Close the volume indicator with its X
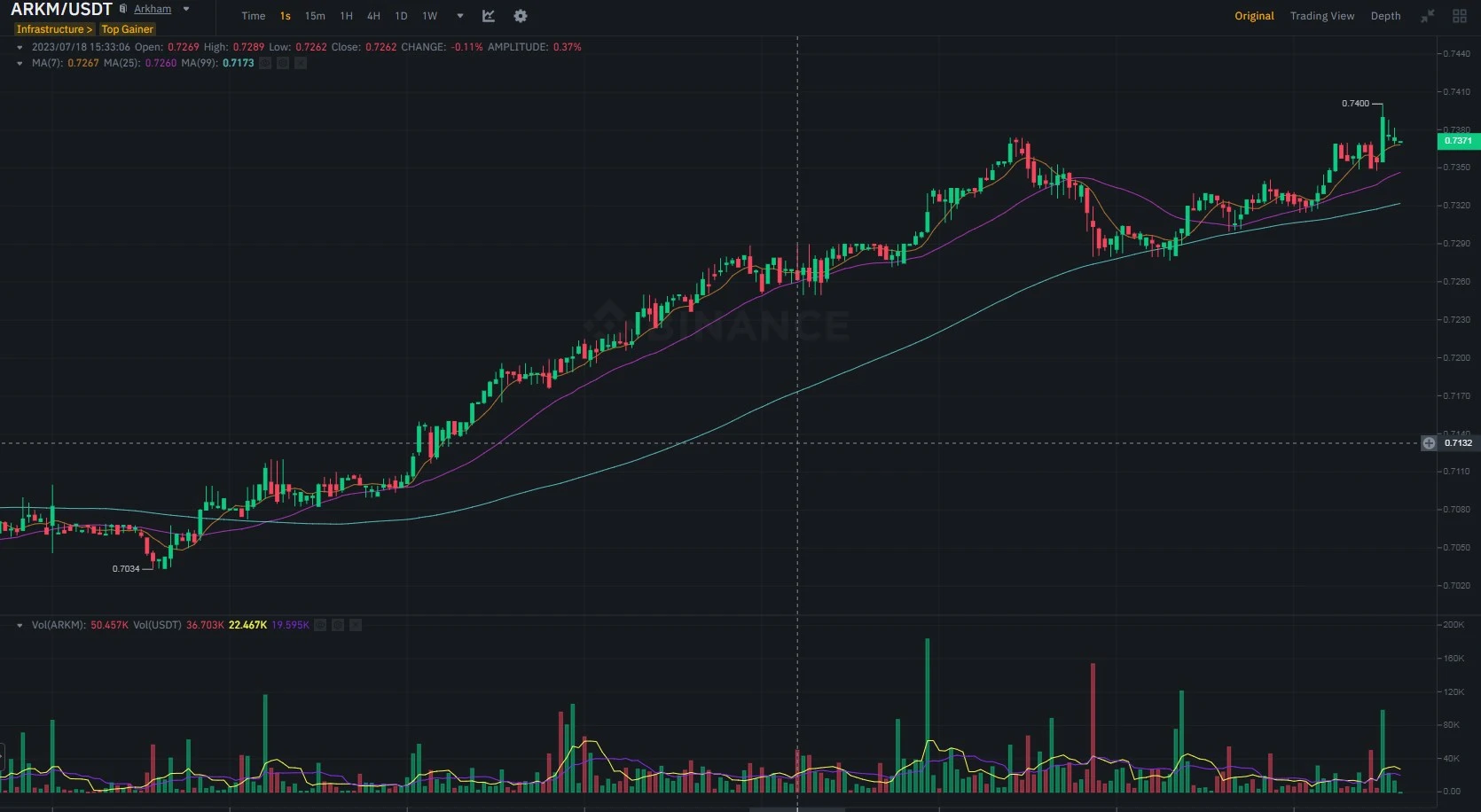Screen dimensions: 1481x812 356,625
